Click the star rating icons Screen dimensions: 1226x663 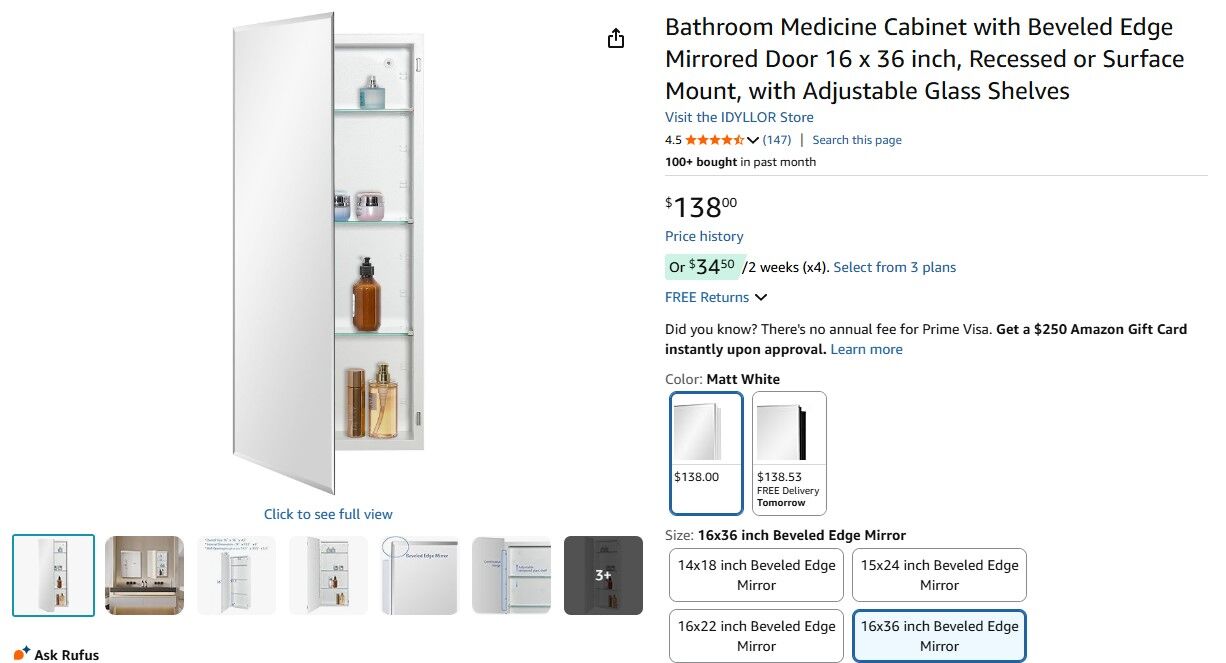coord(714,140)
